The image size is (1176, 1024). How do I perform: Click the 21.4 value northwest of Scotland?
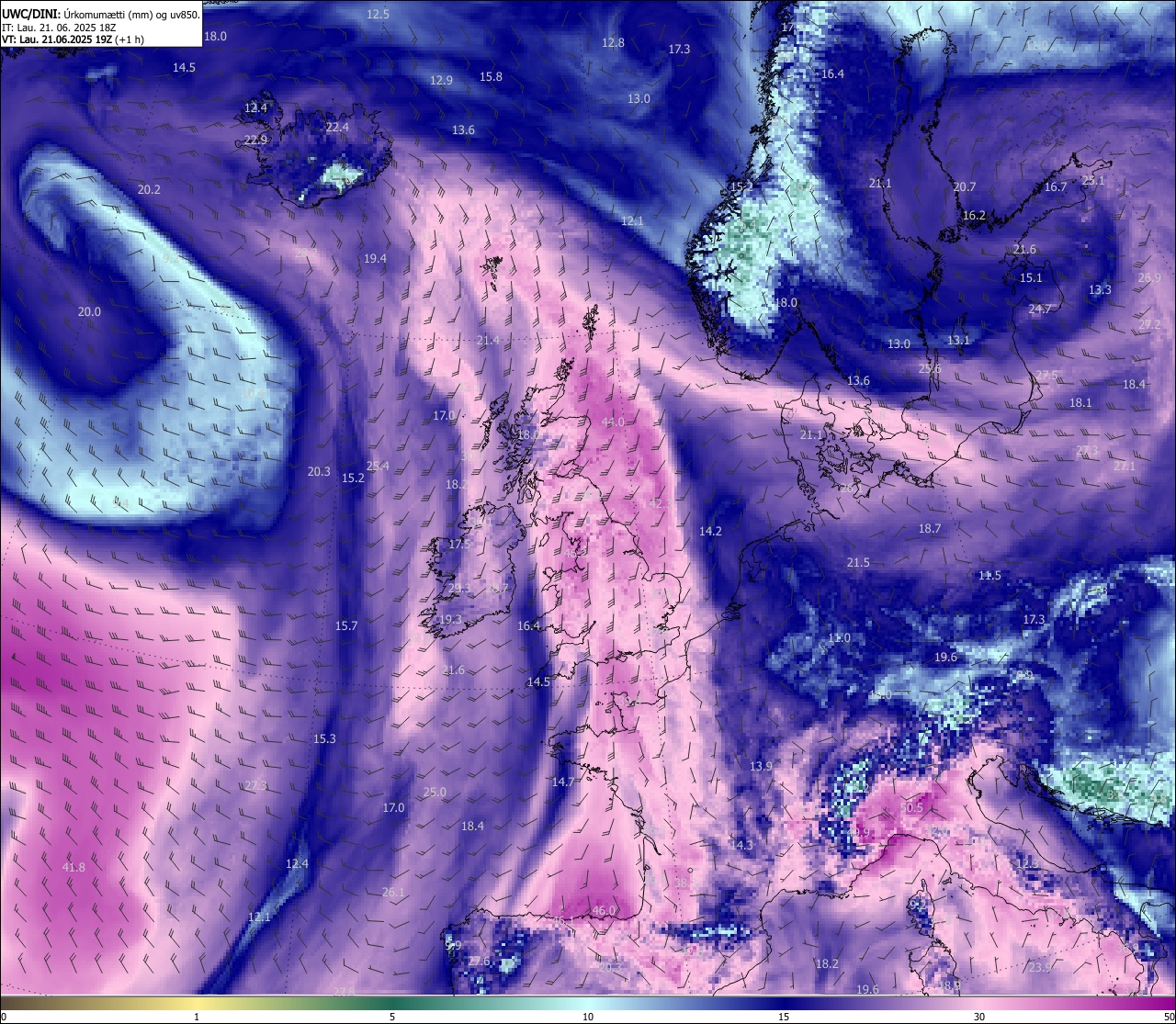(488, 340)
